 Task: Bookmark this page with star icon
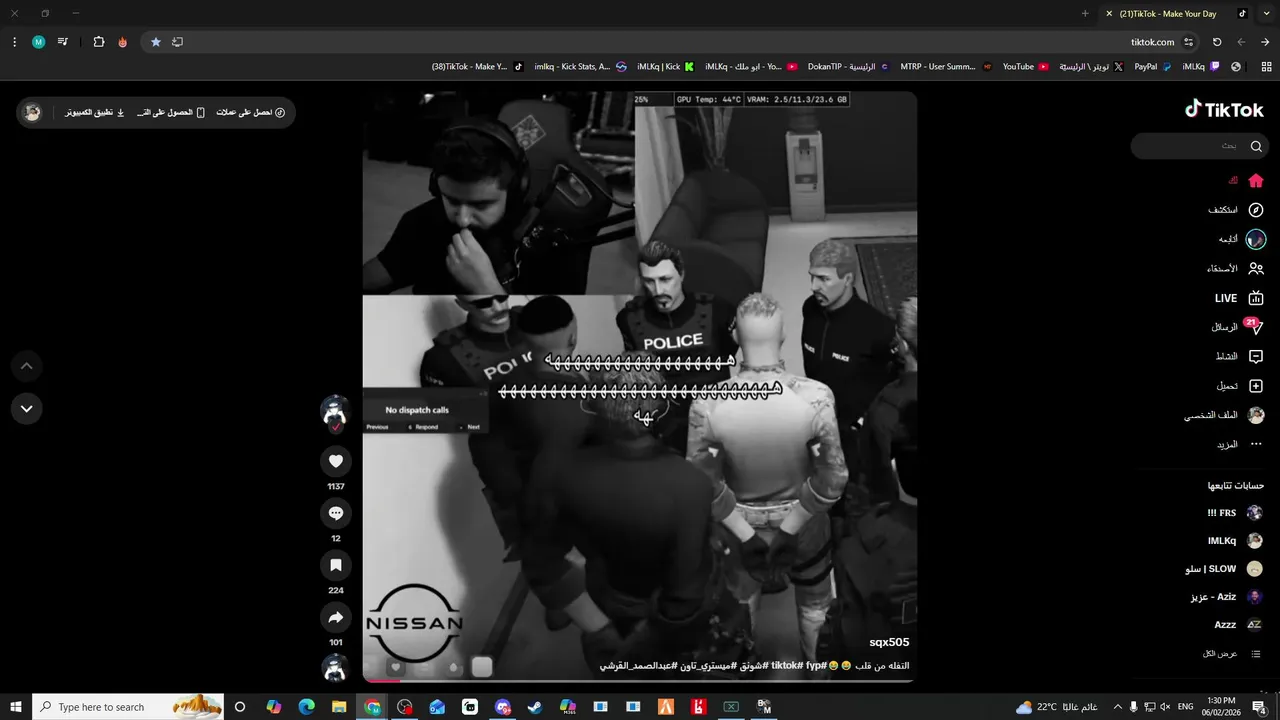(x=155, y=42)
